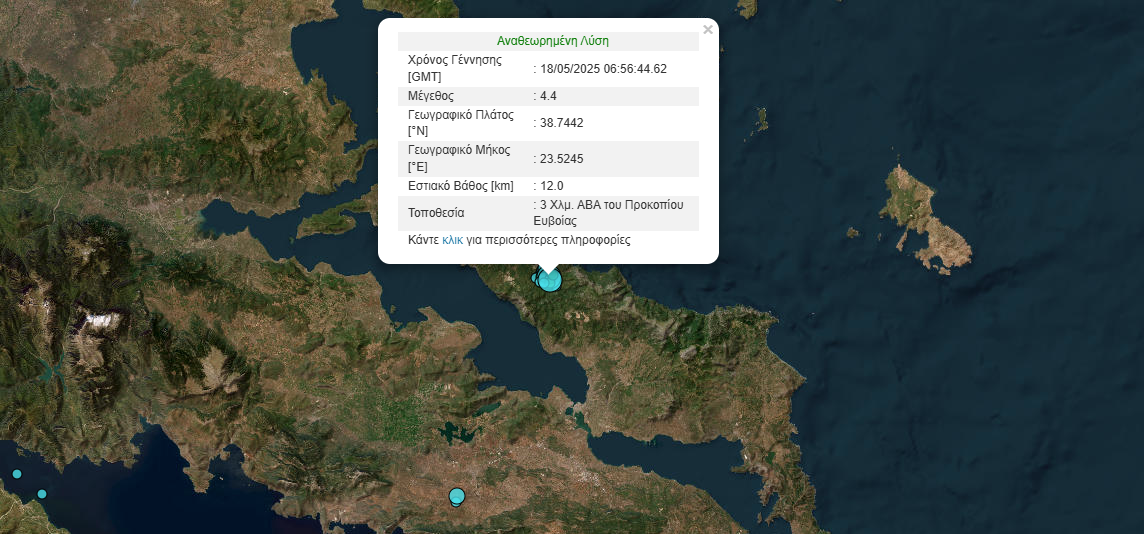Select the longitude value 23.5245

point(561,159)
